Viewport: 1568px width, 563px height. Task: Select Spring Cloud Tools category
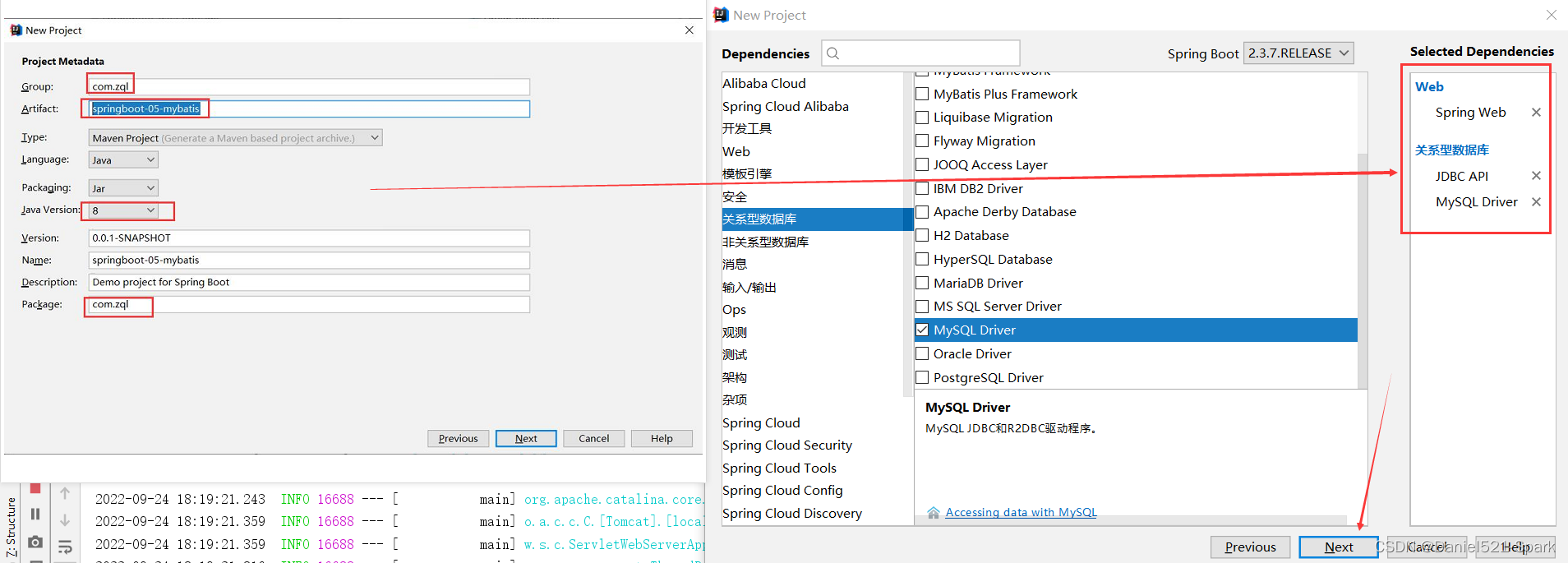(x=778, y=468)
